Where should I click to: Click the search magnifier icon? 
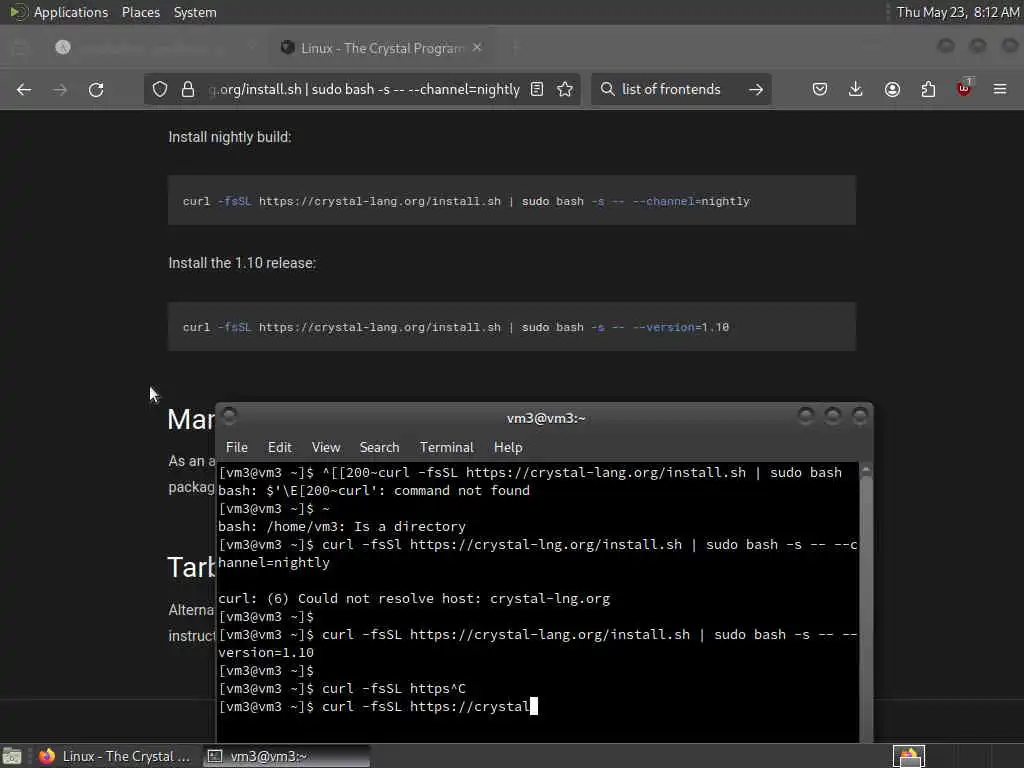click(607, 89)
